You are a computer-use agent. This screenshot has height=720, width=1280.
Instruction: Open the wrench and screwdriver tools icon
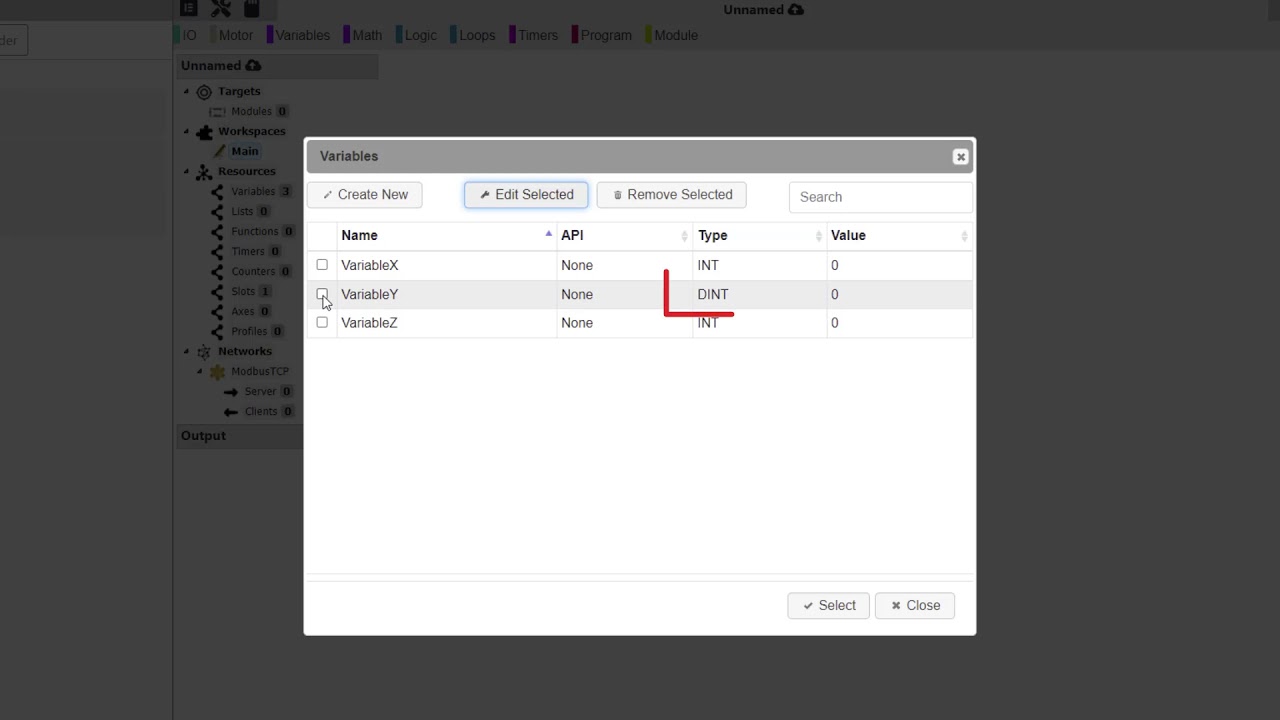click(221, 8)
